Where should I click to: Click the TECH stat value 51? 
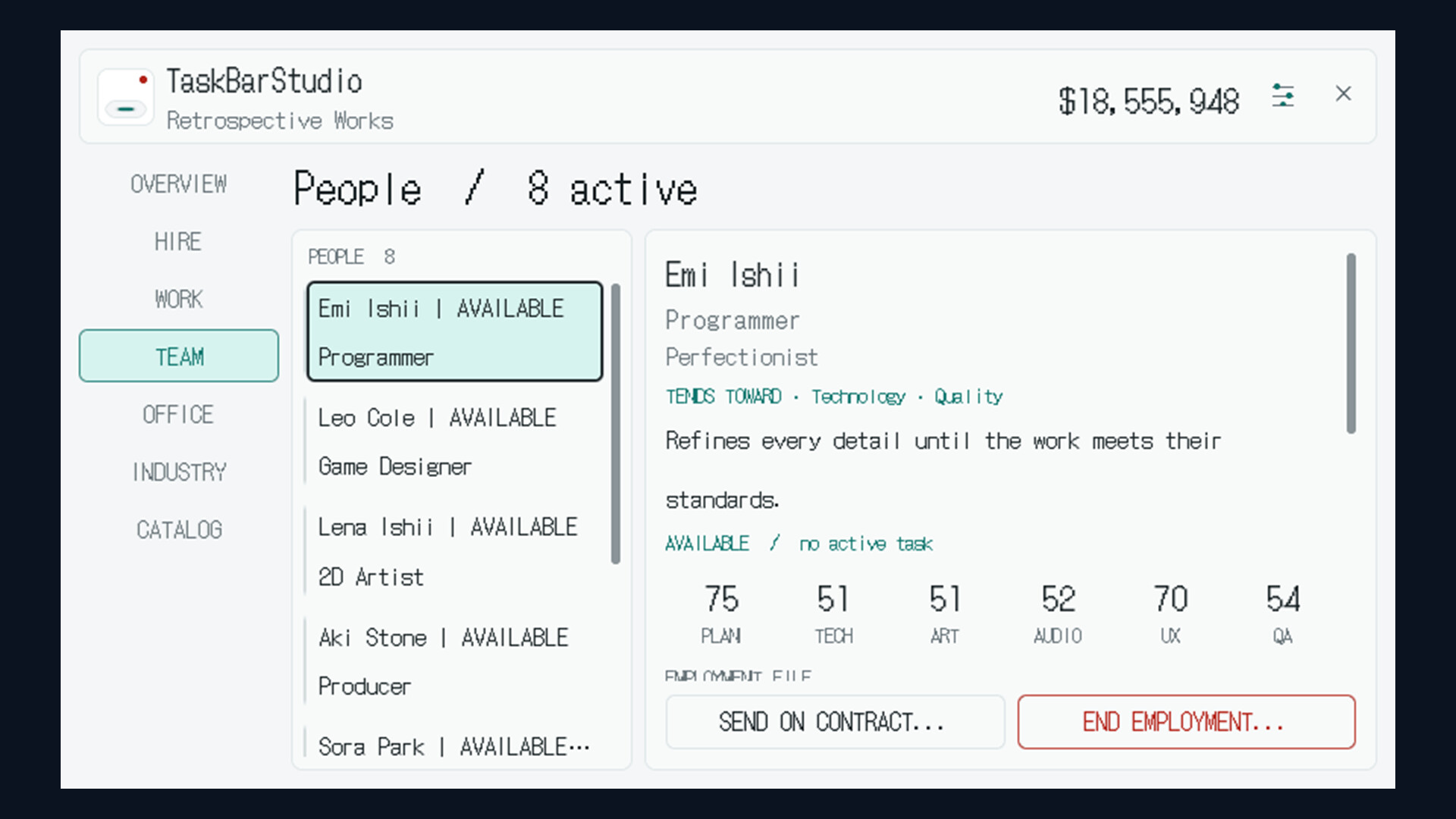pyautogui.click(x=833, y=599)
